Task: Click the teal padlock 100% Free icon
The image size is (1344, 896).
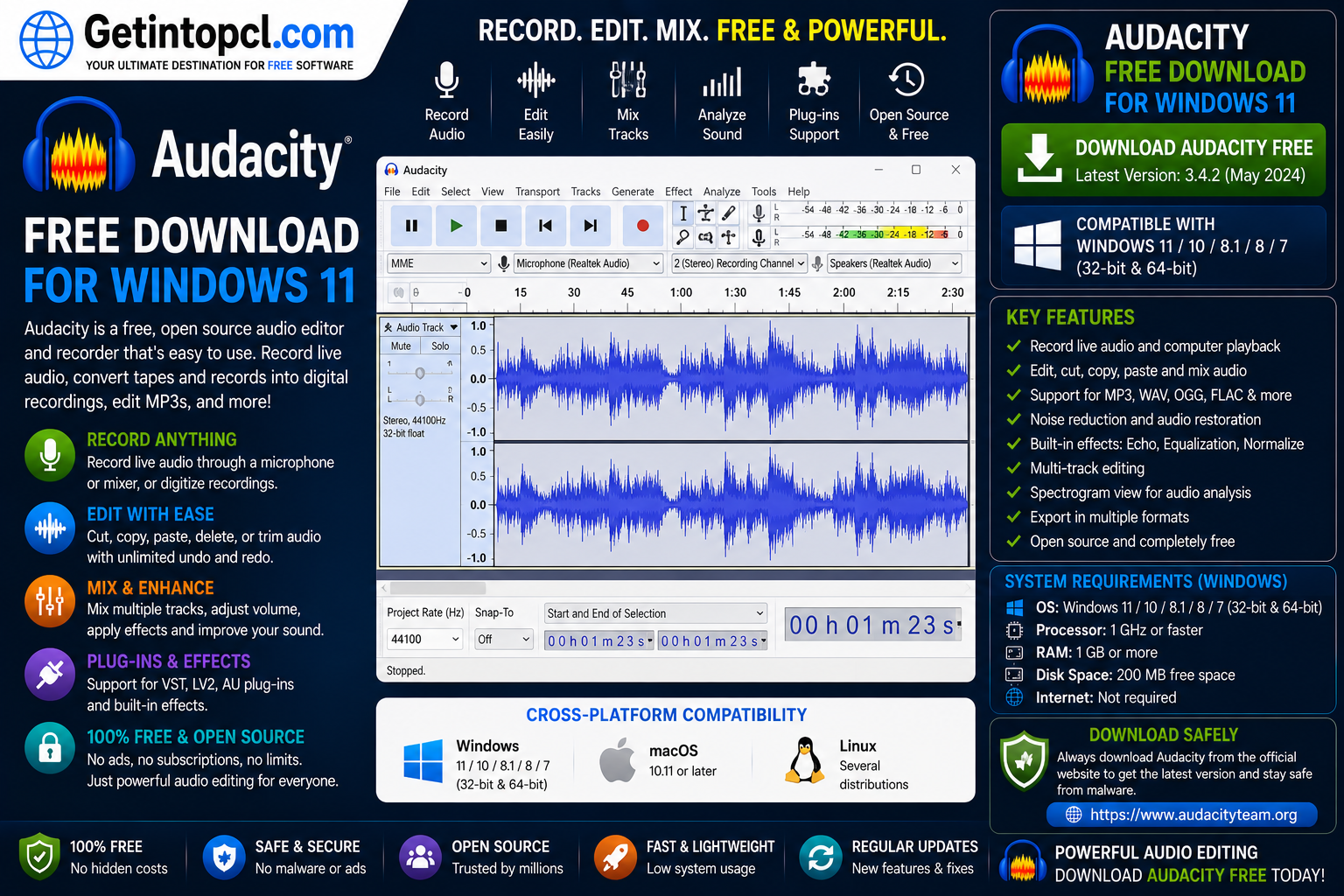Action: [x=50, y=748]
